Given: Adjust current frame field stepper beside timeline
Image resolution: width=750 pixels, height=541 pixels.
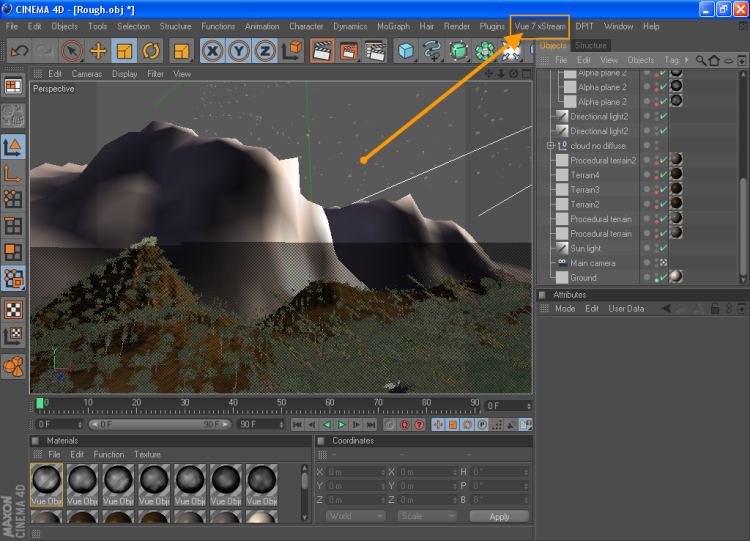Looking at the screenshot, I should click(529, 406).
